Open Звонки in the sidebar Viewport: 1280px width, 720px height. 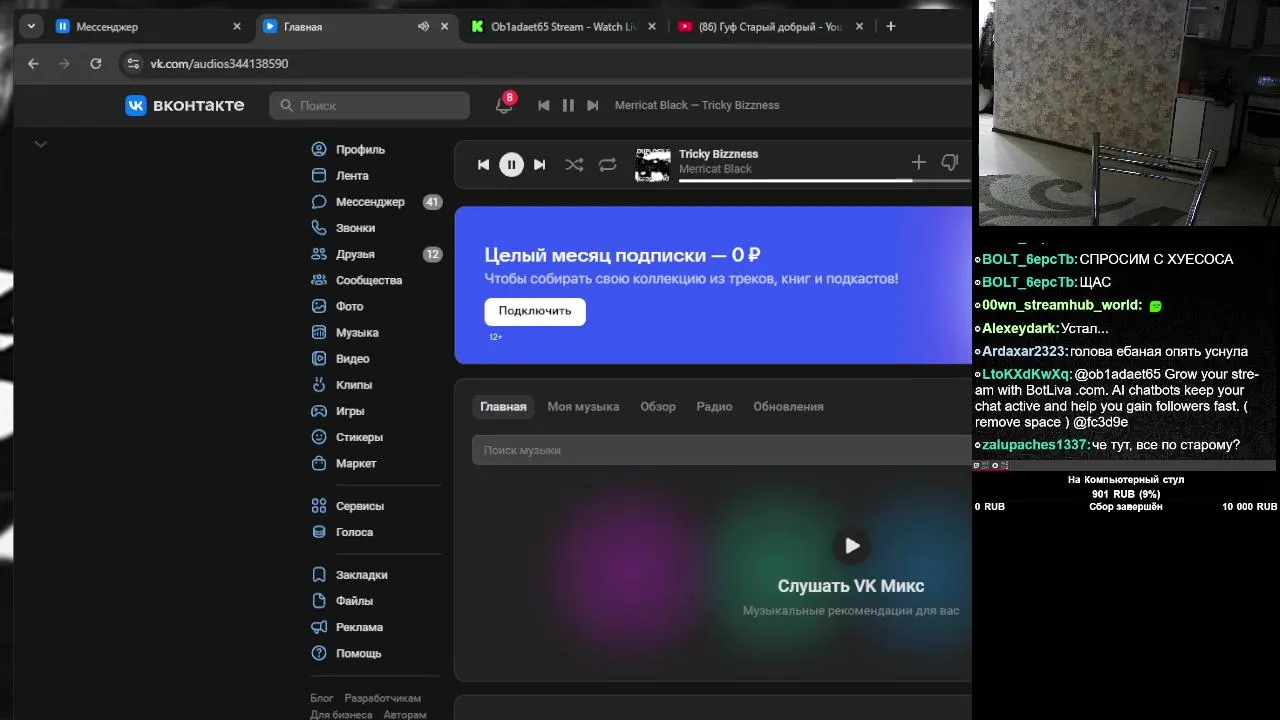pos(343,228)
